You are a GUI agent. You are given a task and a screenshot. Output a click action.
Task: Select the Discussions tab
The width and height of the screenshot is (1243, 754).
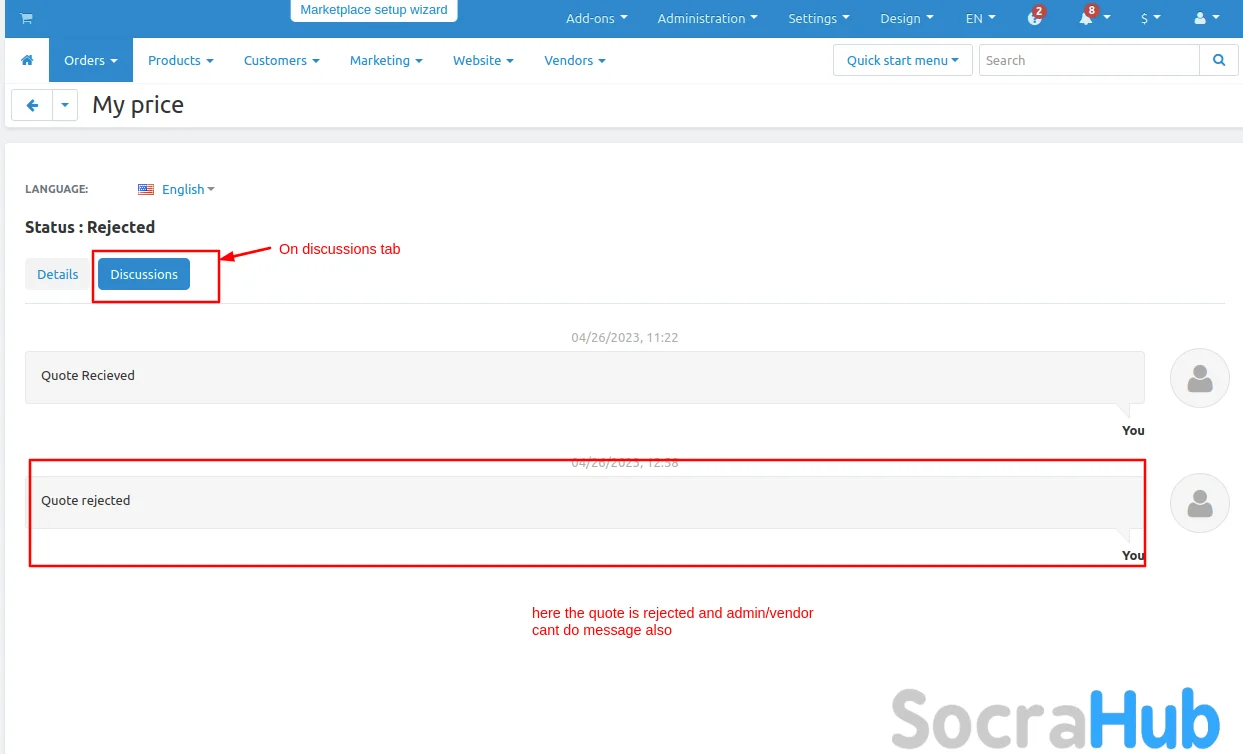click(144, 274)
